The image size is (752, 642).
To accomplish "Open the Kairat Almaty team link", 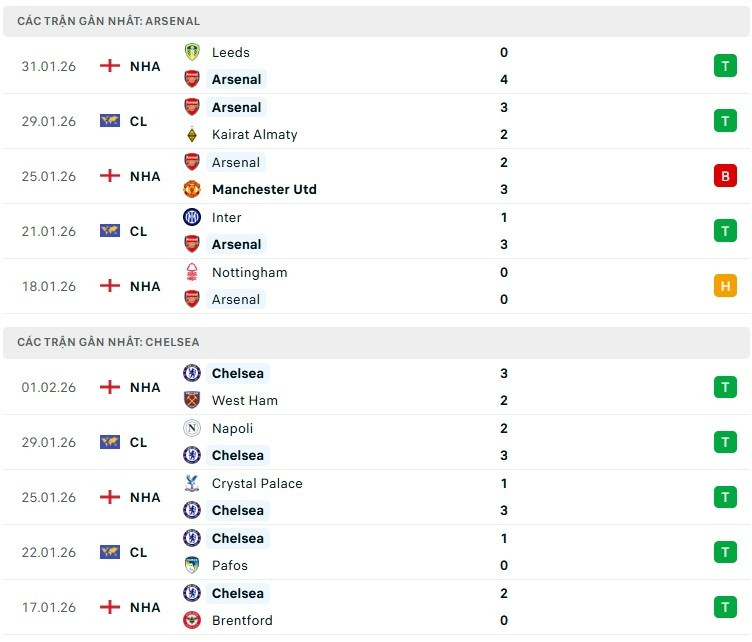I will [254, 135].
